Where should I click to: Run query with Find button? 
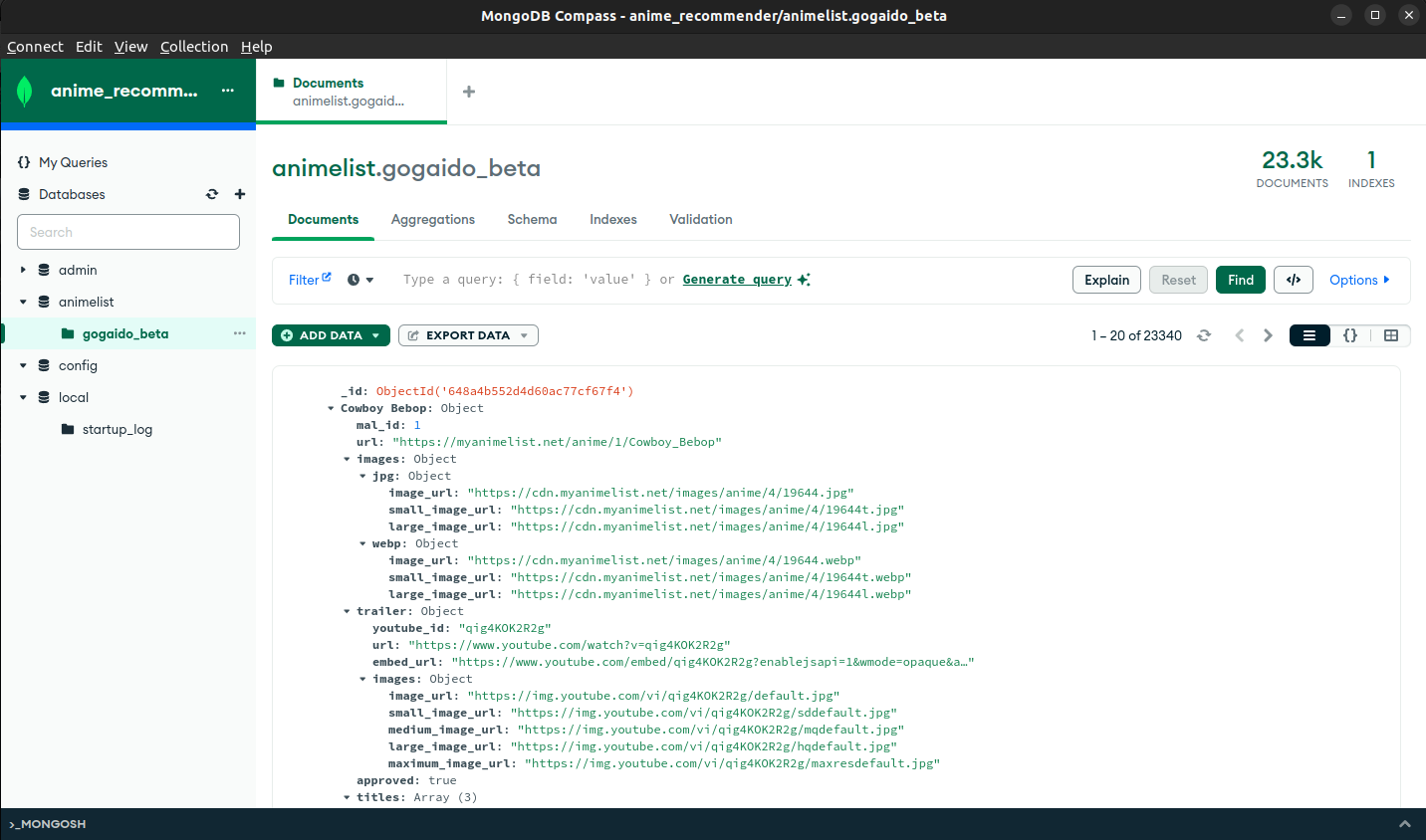tap(1241, 280)
